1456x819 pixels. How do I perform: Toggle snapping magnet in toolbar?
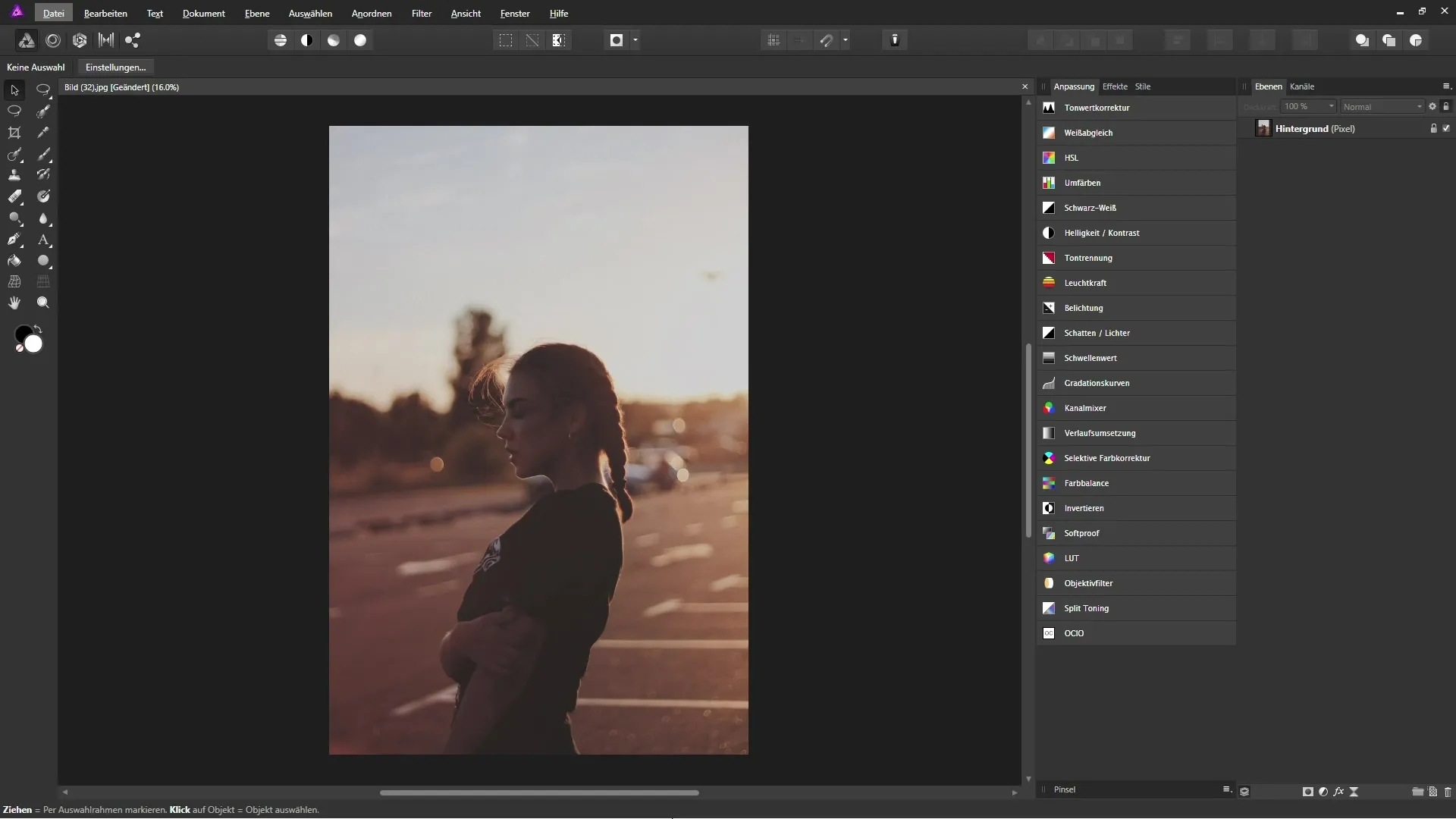click(827, 40)
